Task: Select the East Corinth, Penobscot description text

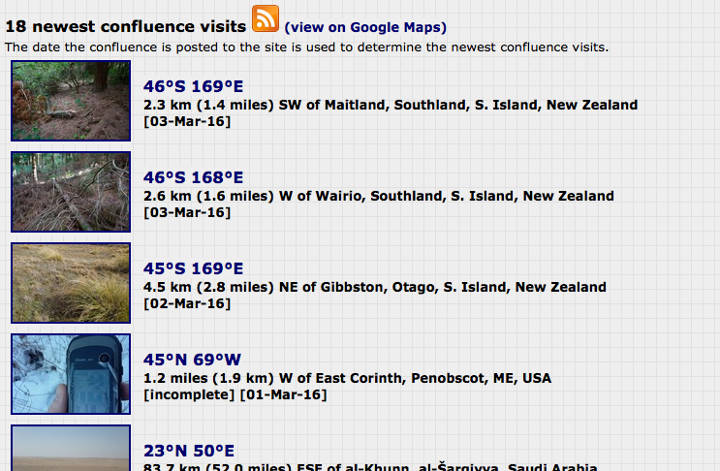Action: [x=347, y=378]
